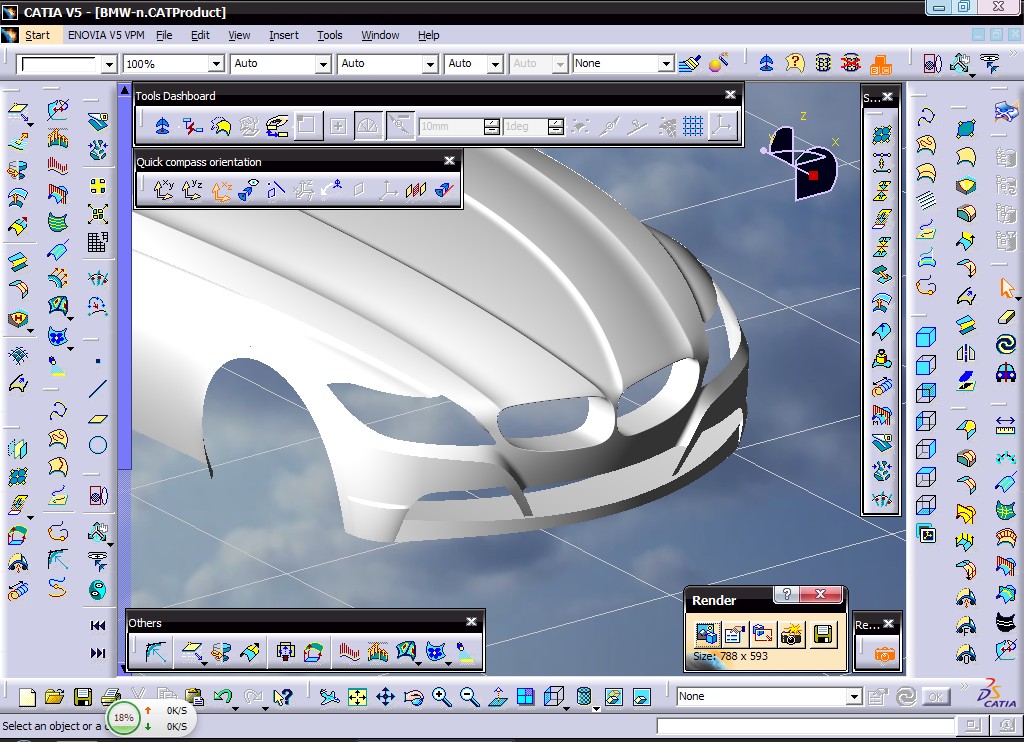The height and width of the screenshot is (742, 1024).
Task: Toggle the grid display in Tools Dashboard
Action: (693, 125)
